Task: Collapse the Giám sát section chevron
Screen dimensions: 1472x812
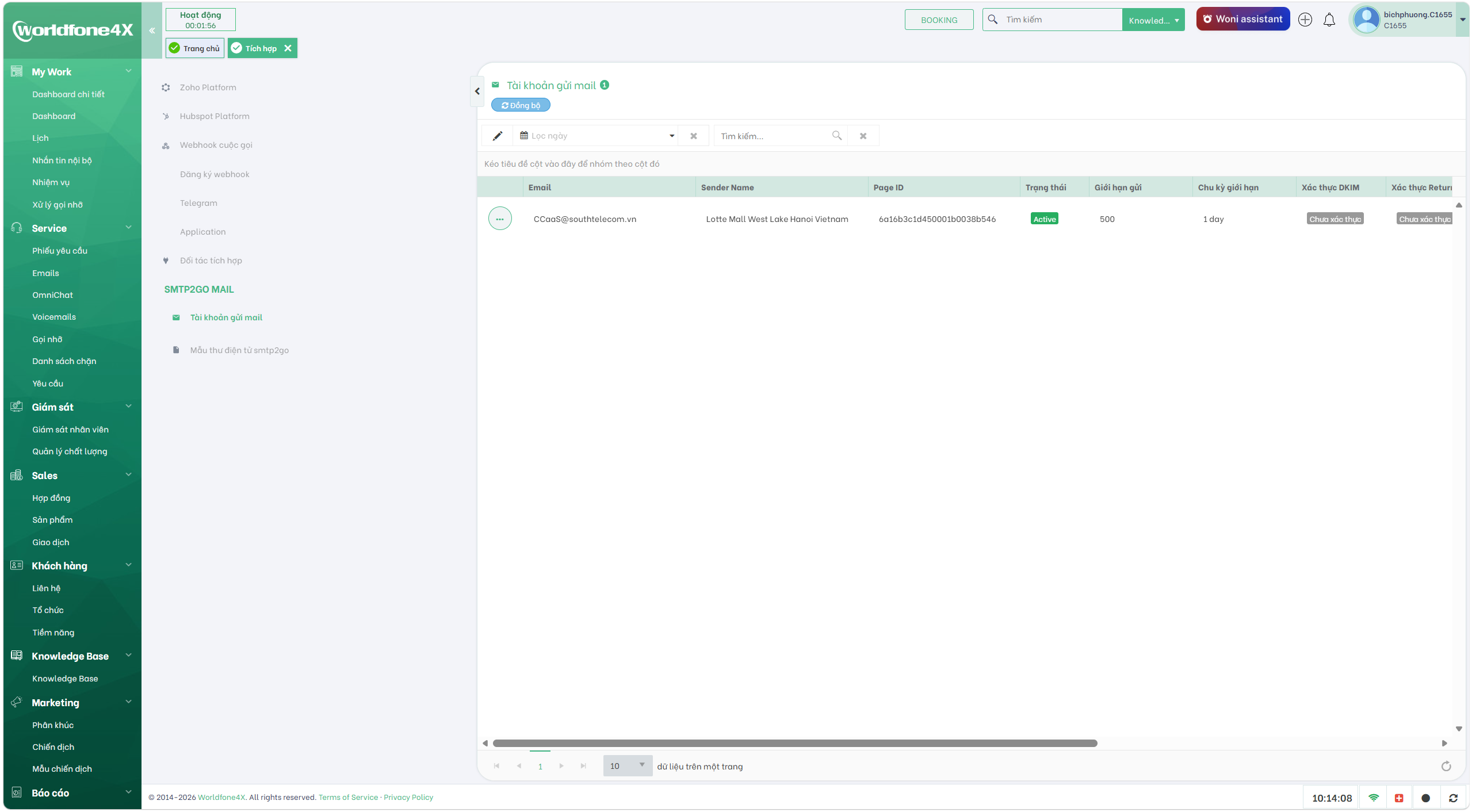Action: 129,407
